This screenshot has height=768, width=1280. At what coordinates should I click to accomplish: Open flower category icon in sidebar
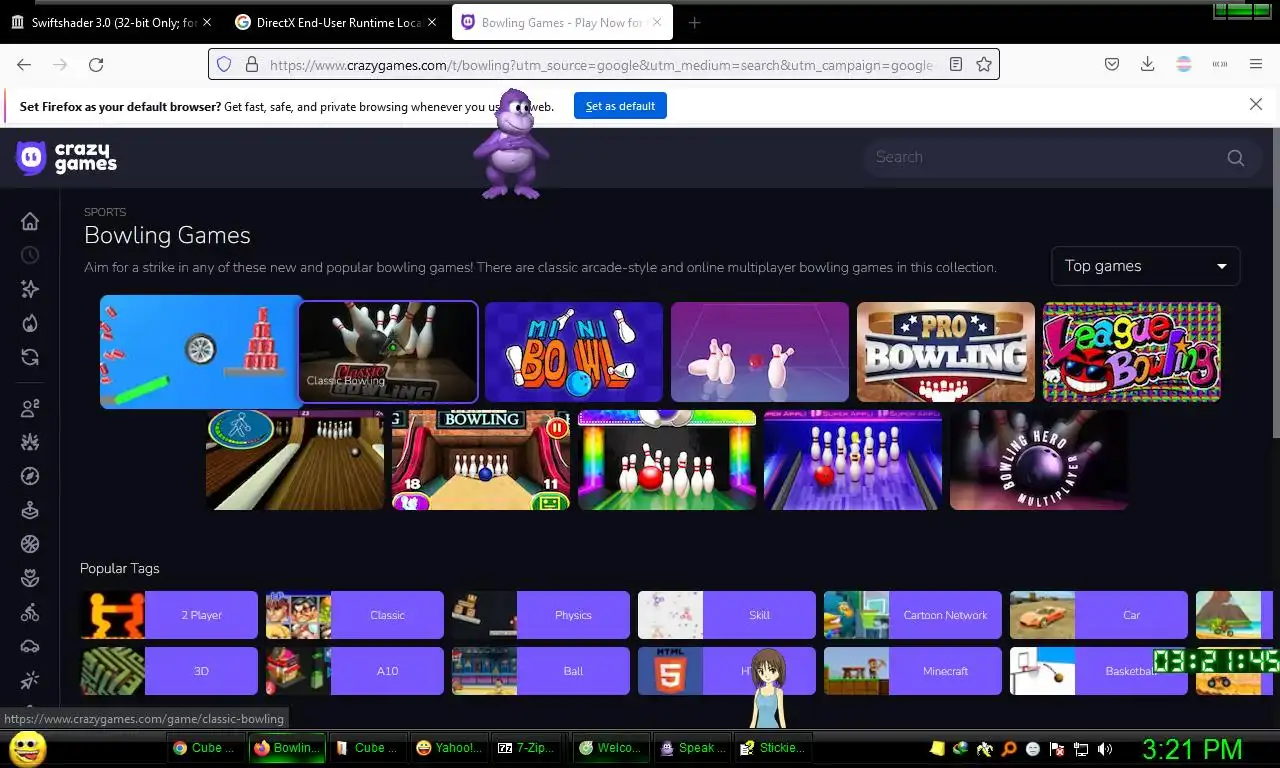tap(30, 578)
